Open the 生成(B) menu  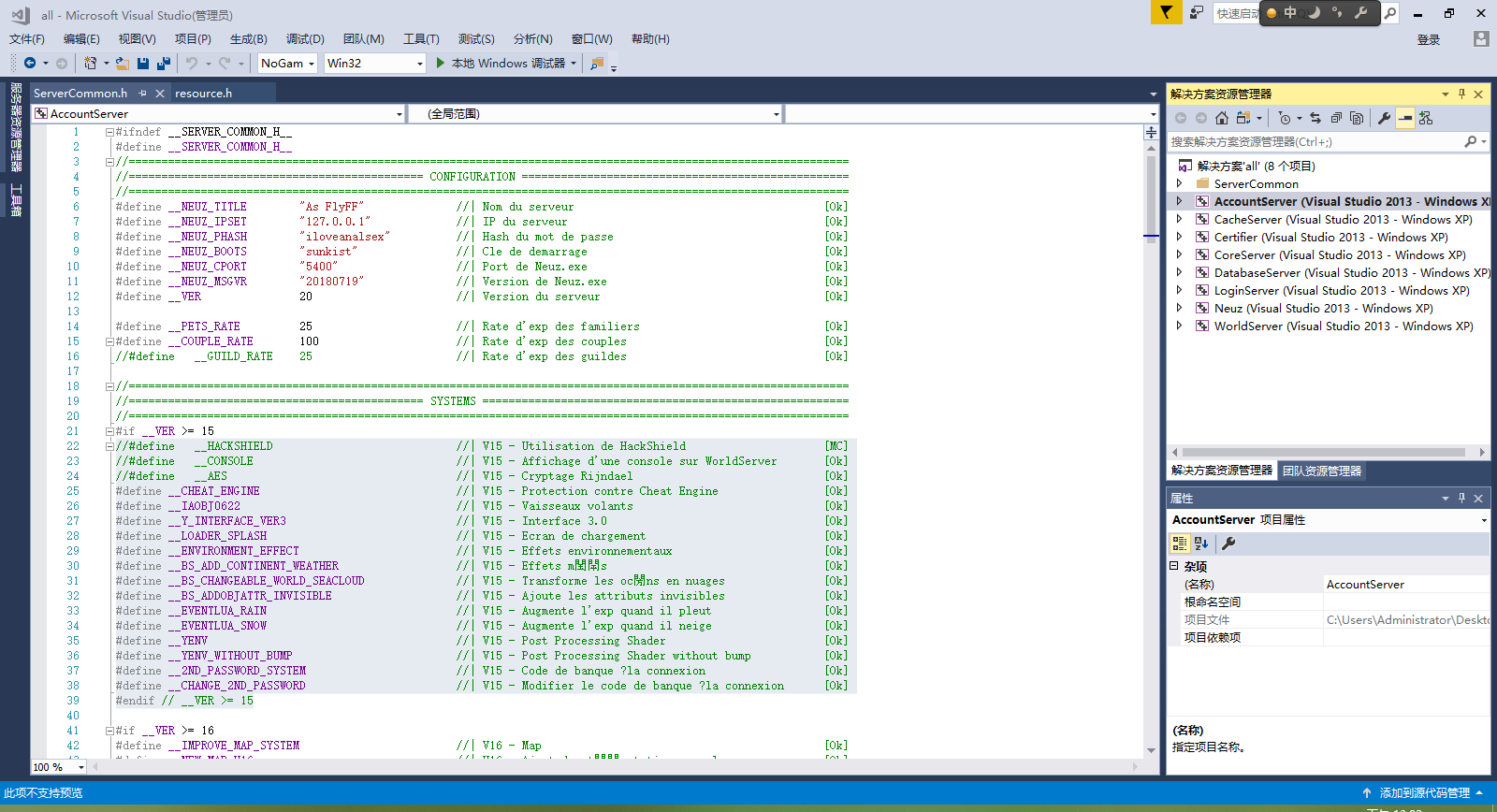point(248,39)
